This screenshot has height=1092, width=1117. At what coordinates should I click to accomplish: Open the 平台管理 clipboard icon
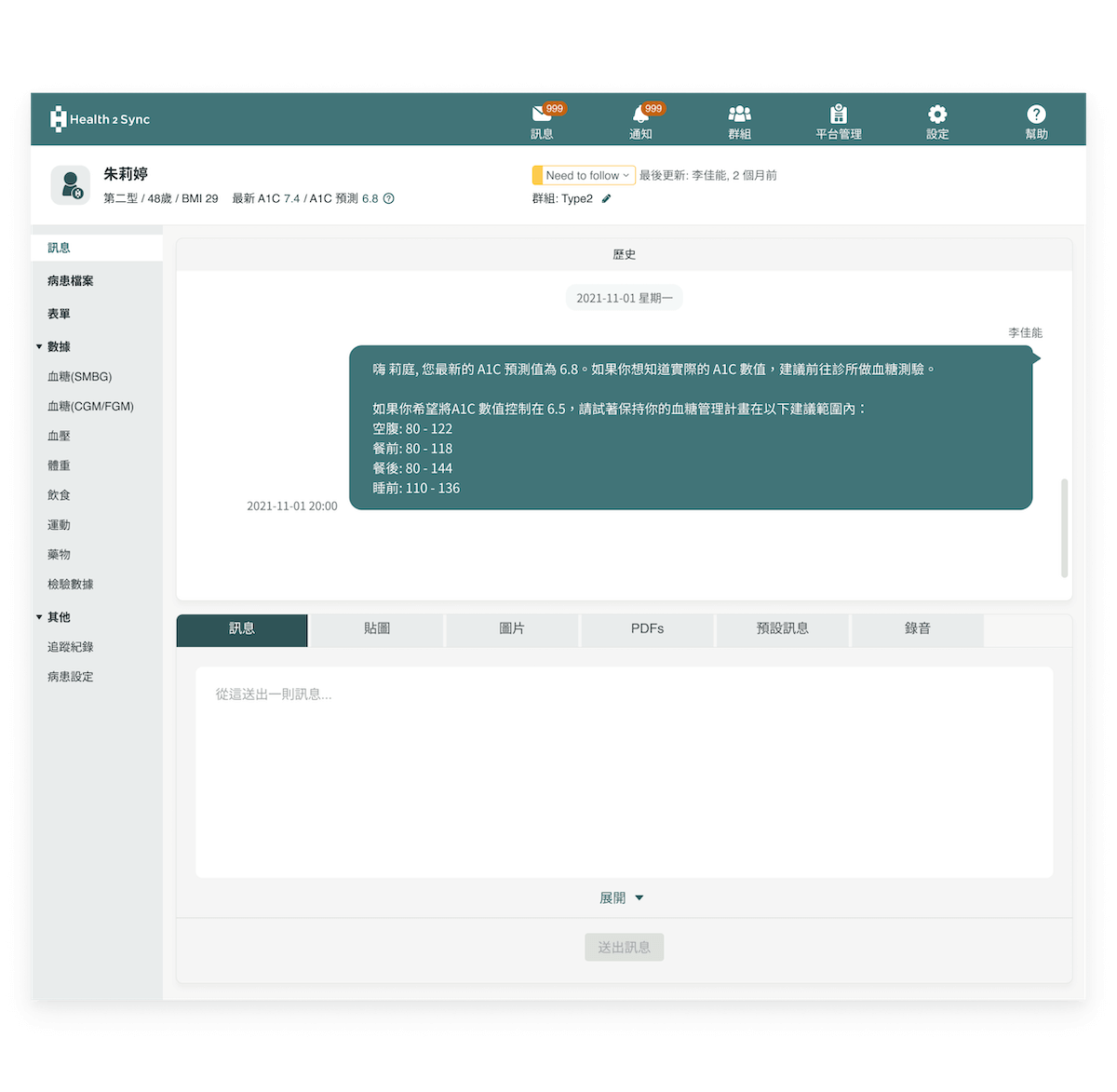coord(838,115)
